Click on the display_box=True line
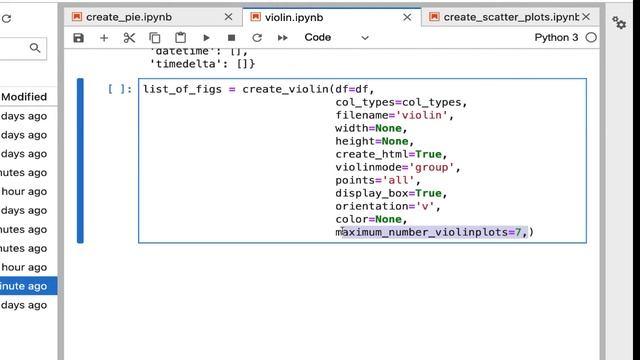 pyautogui.click(x=391, y=193)
